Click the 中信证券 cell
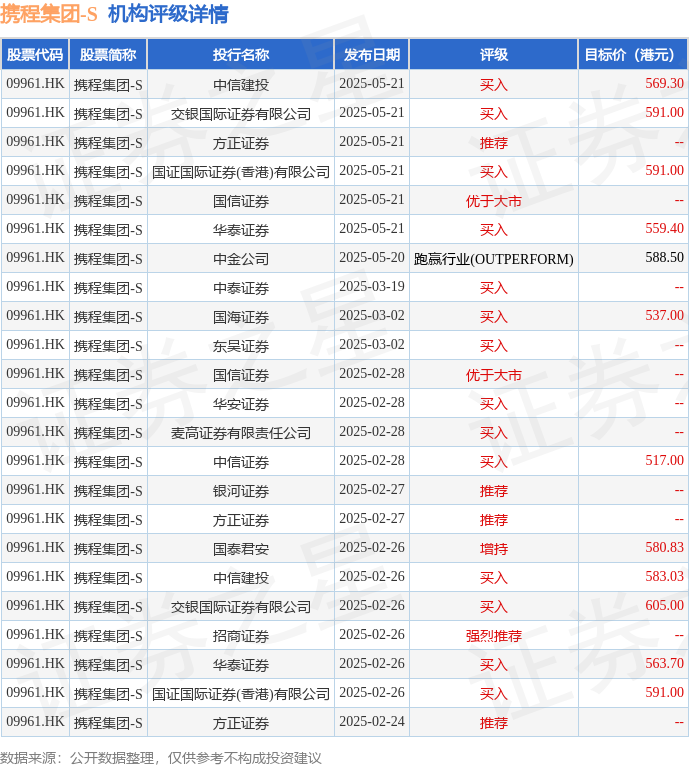 pyautogui.click(x=241, y=462)
